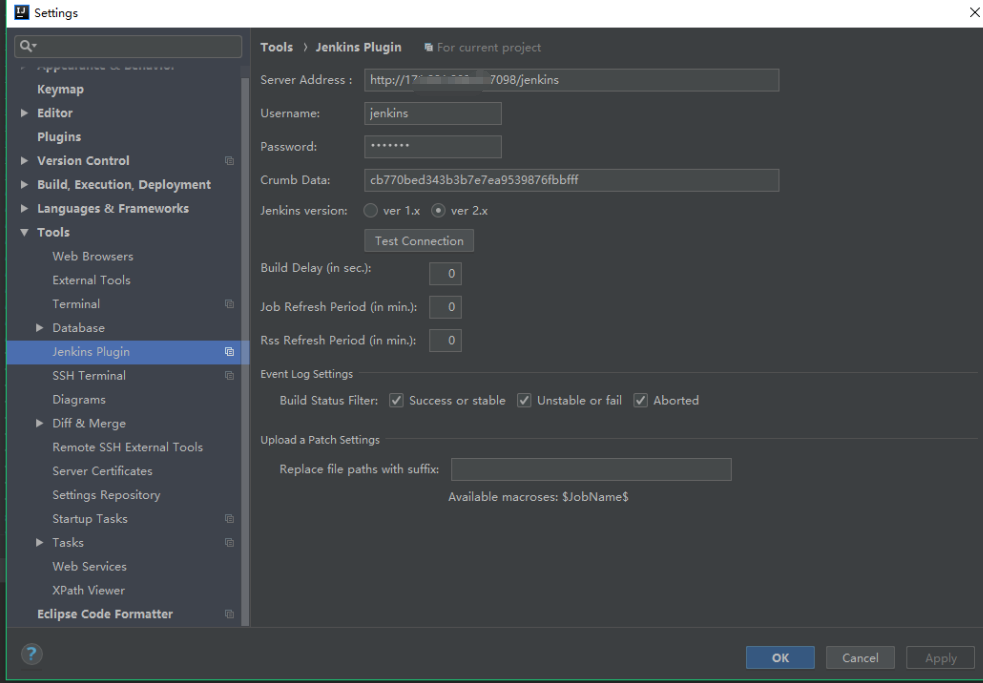Click the 'Replace file paths with suffix' input field
983x683 pixels.
pyautogui.click(x=590, y=469)
